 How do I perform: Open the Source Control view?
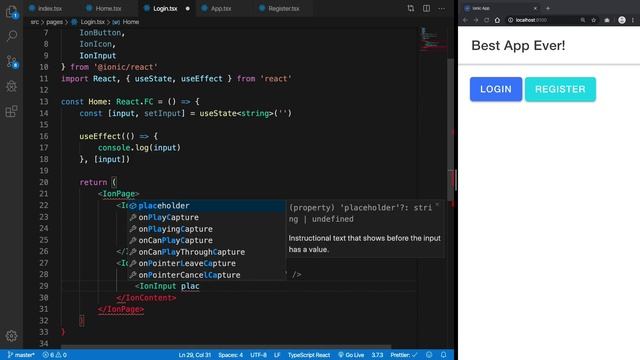click(x=11, y=62)
